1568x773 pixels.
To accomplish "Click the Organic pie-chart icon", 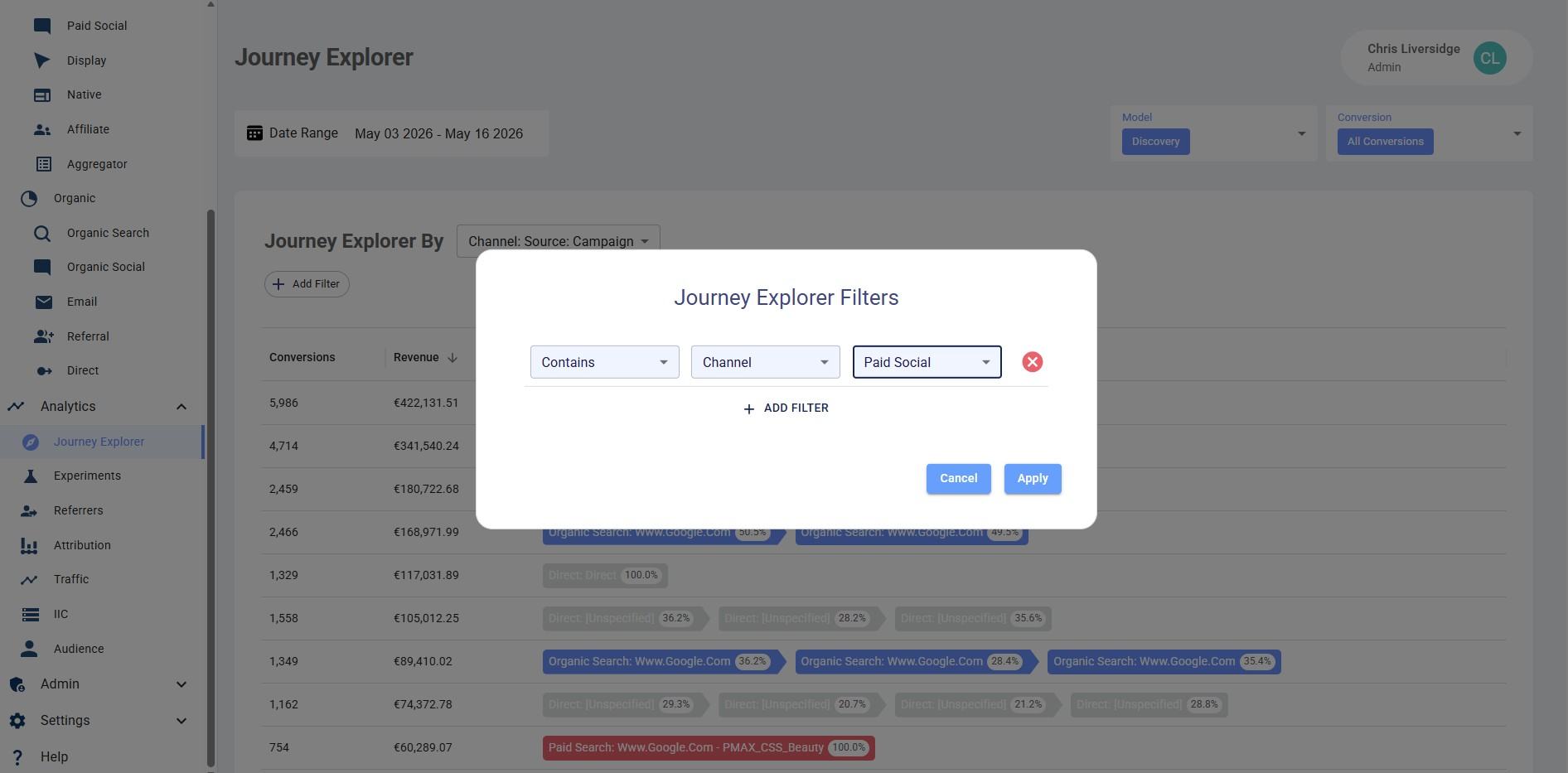I will click(x=29, y=199).
